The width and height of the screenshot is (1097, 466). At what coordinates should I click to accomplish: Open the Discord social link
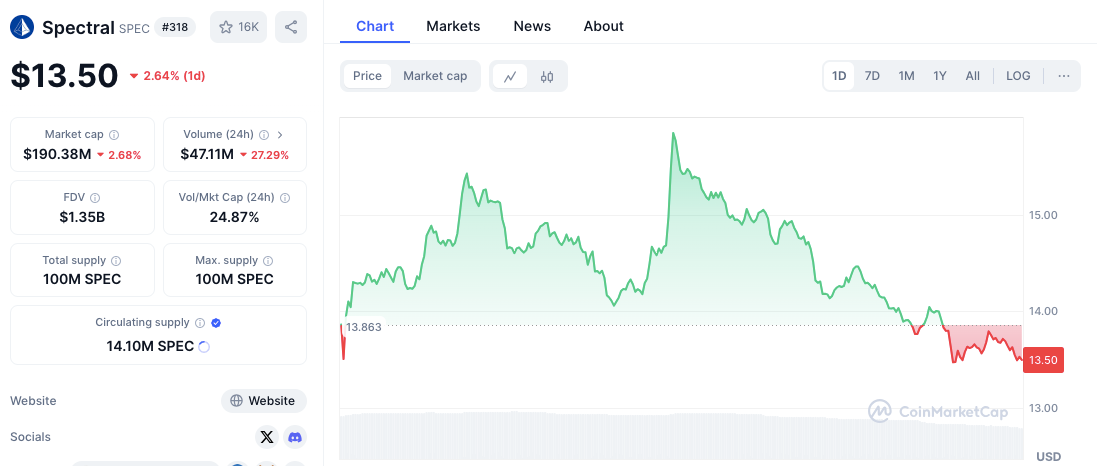tap(295, 437)
